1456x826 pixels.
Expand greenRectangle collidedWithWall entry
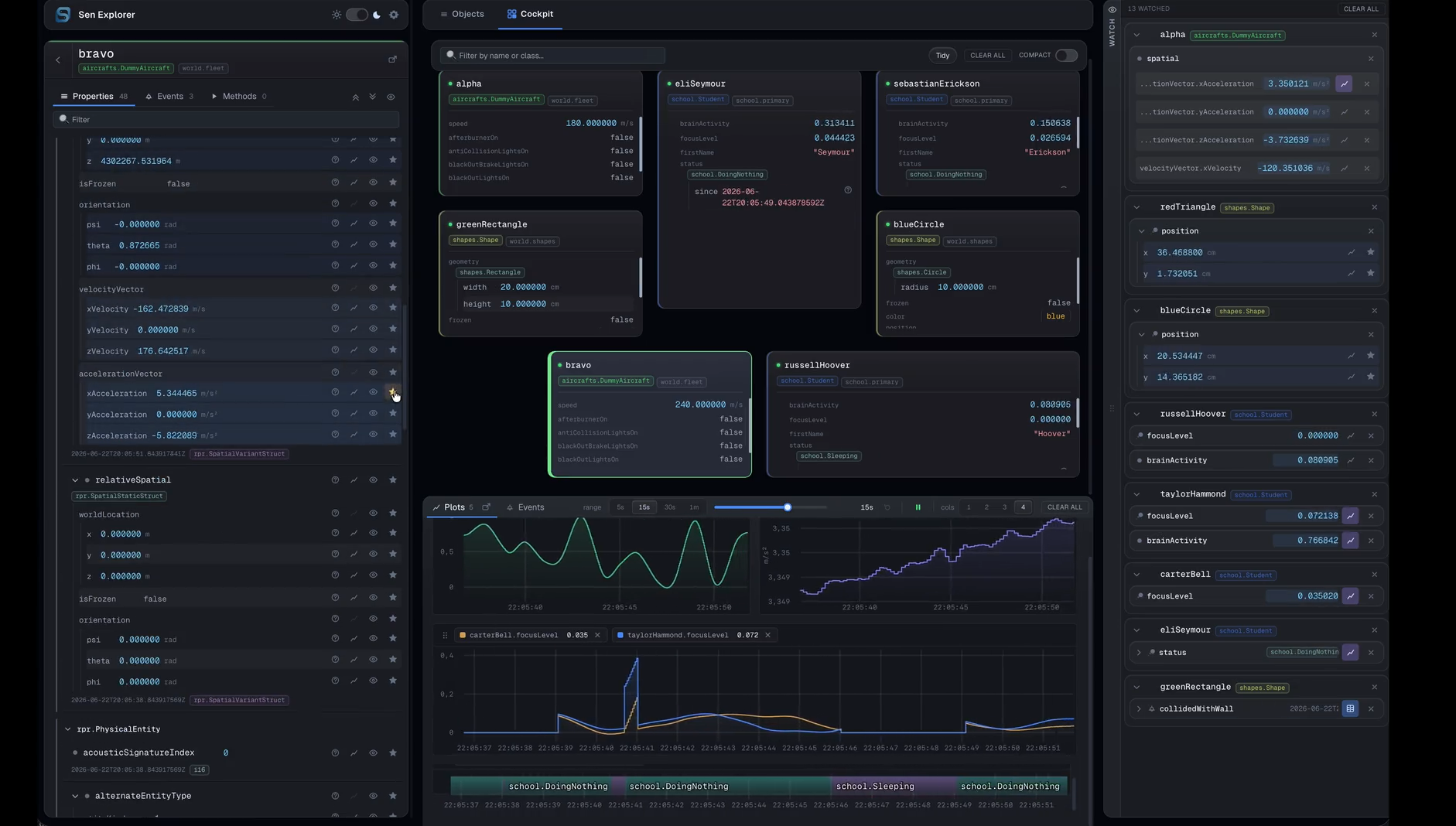pyautogui.click(x=1139, y=709)
